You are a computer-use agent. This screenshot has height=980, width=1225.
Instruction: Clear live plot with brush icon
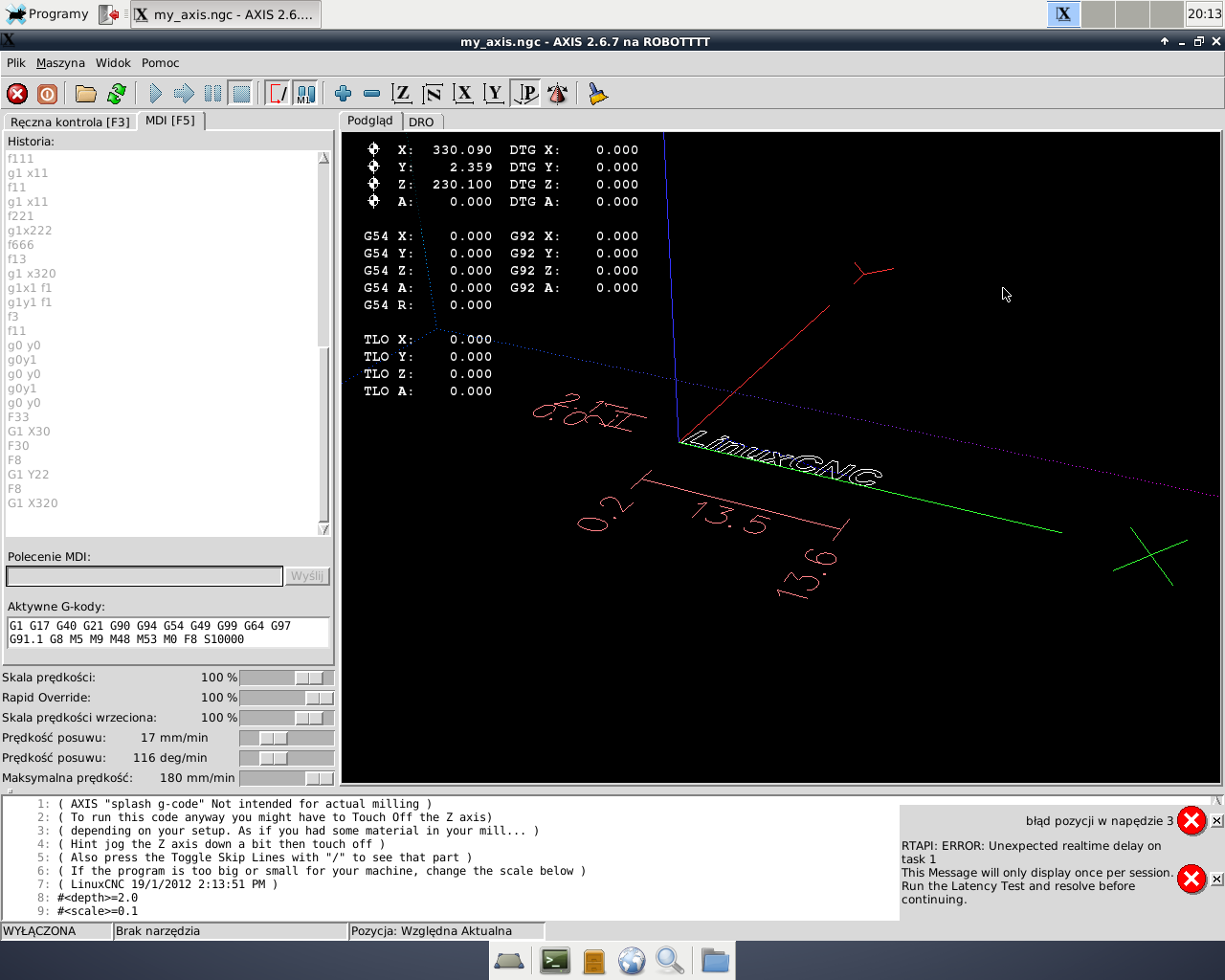coord(598,94)
